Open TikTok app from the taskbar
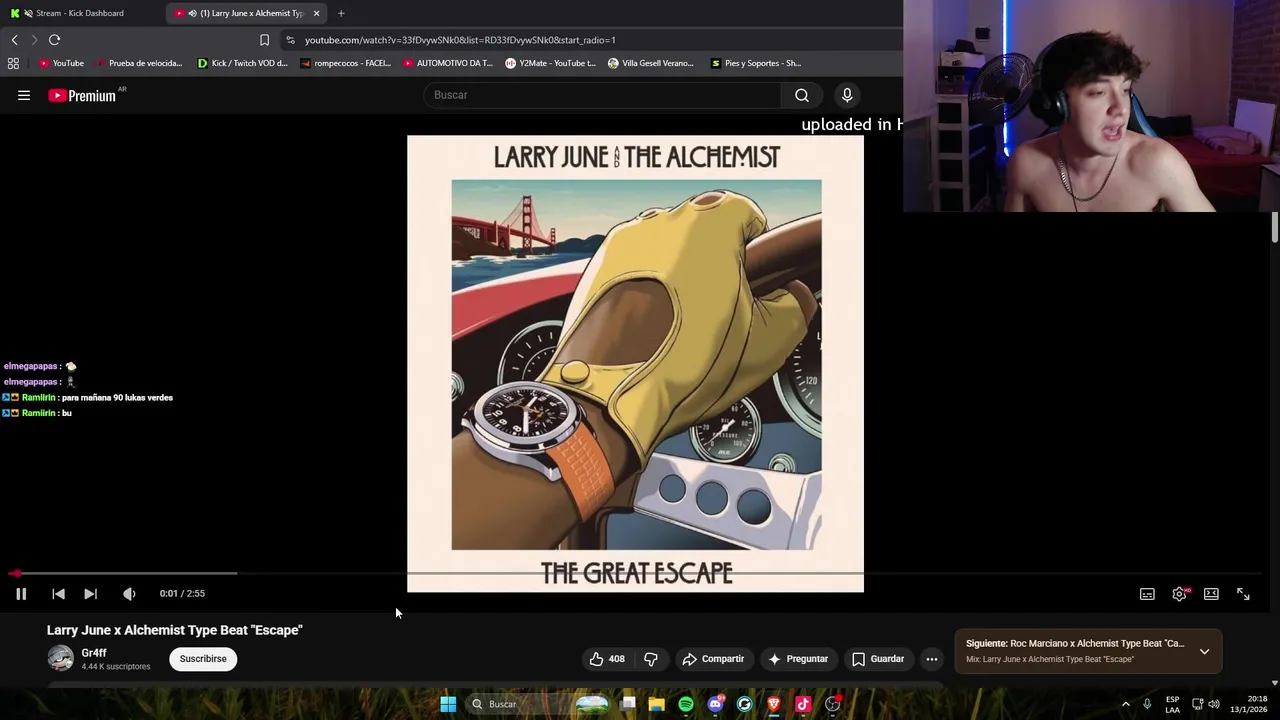Screen dimensions: 1280x720 803,704
